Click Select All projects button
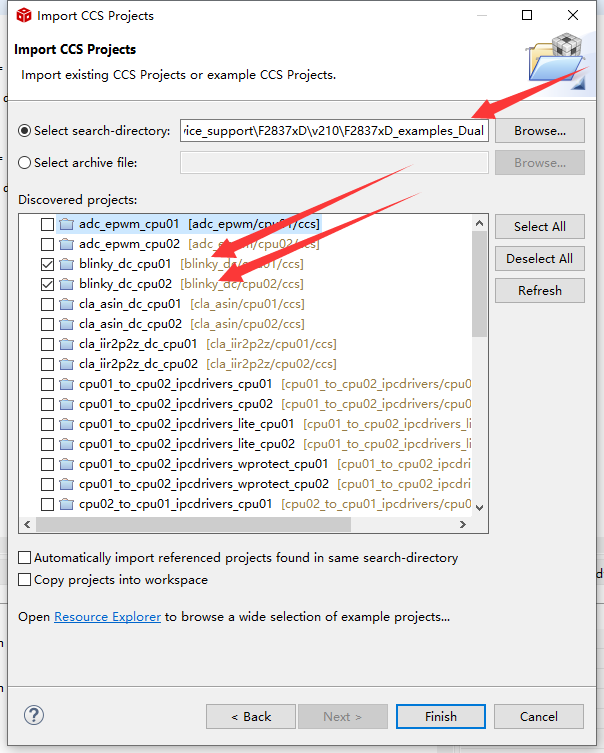The width and height of the screenshot is (604, 753). pyautogui.click(x=540, y=226)
